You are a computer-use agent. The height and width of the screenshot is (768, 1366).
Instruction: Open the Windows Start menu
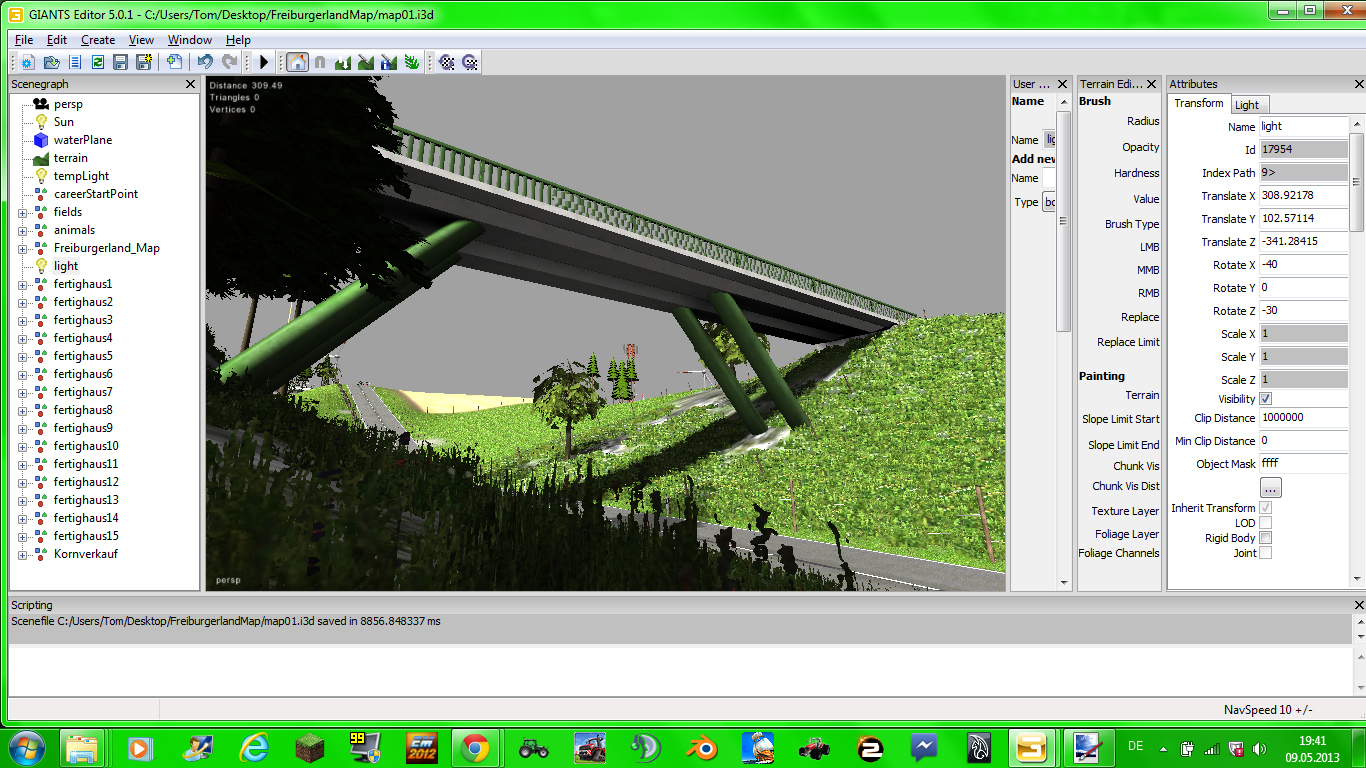click(28, 747)
